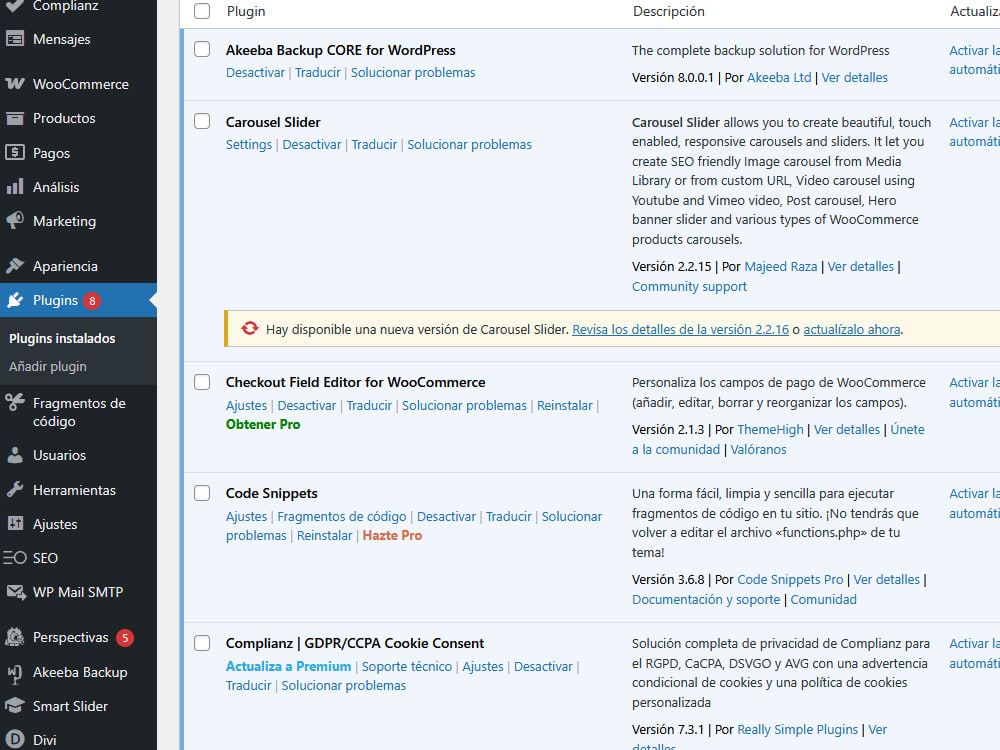Review details of version 2.2.16
The image size is (1000, 750).
pyautogui.click(x=680, y=330)
